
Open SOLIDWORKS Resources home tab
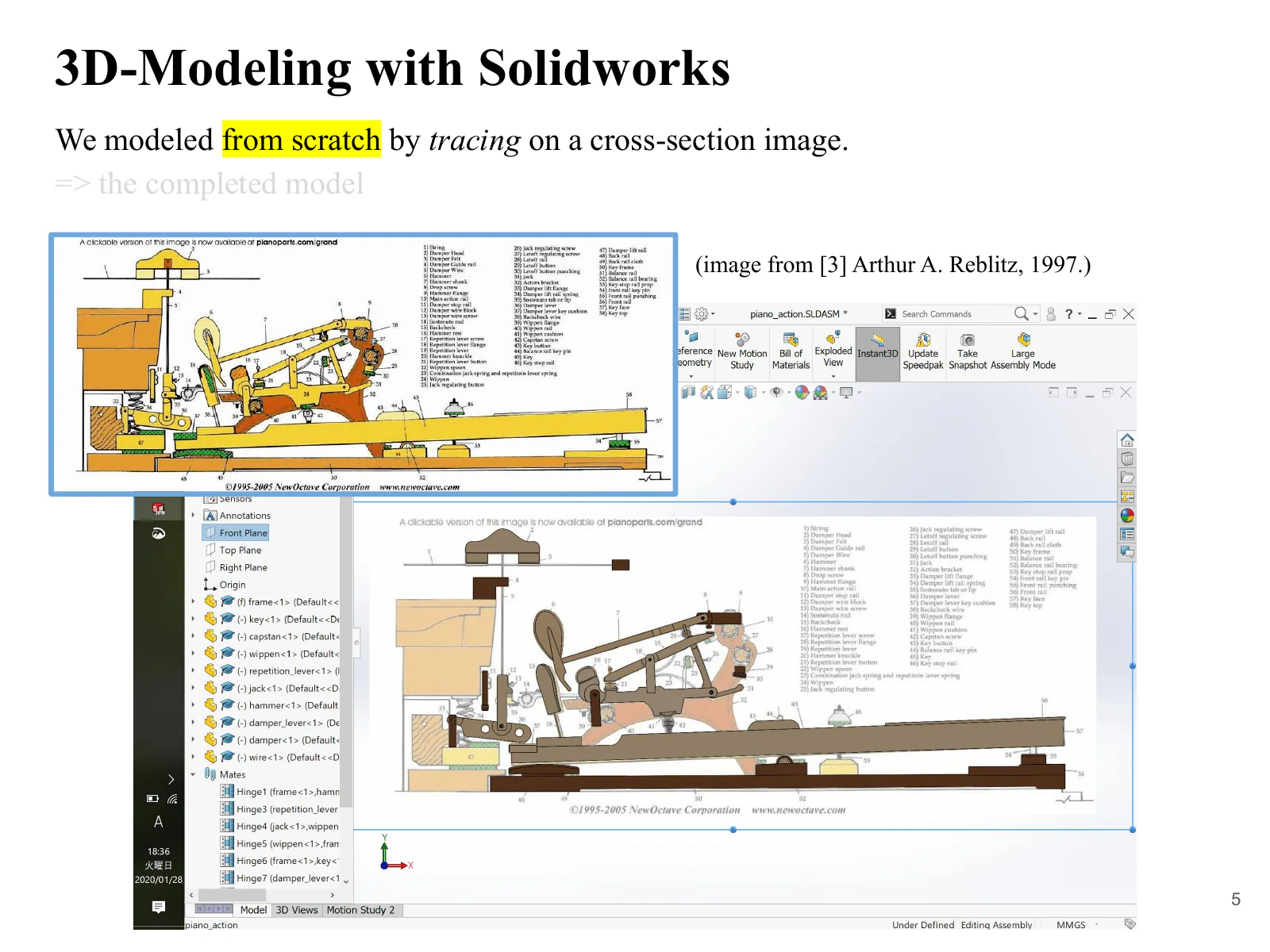click(1127, 440)
